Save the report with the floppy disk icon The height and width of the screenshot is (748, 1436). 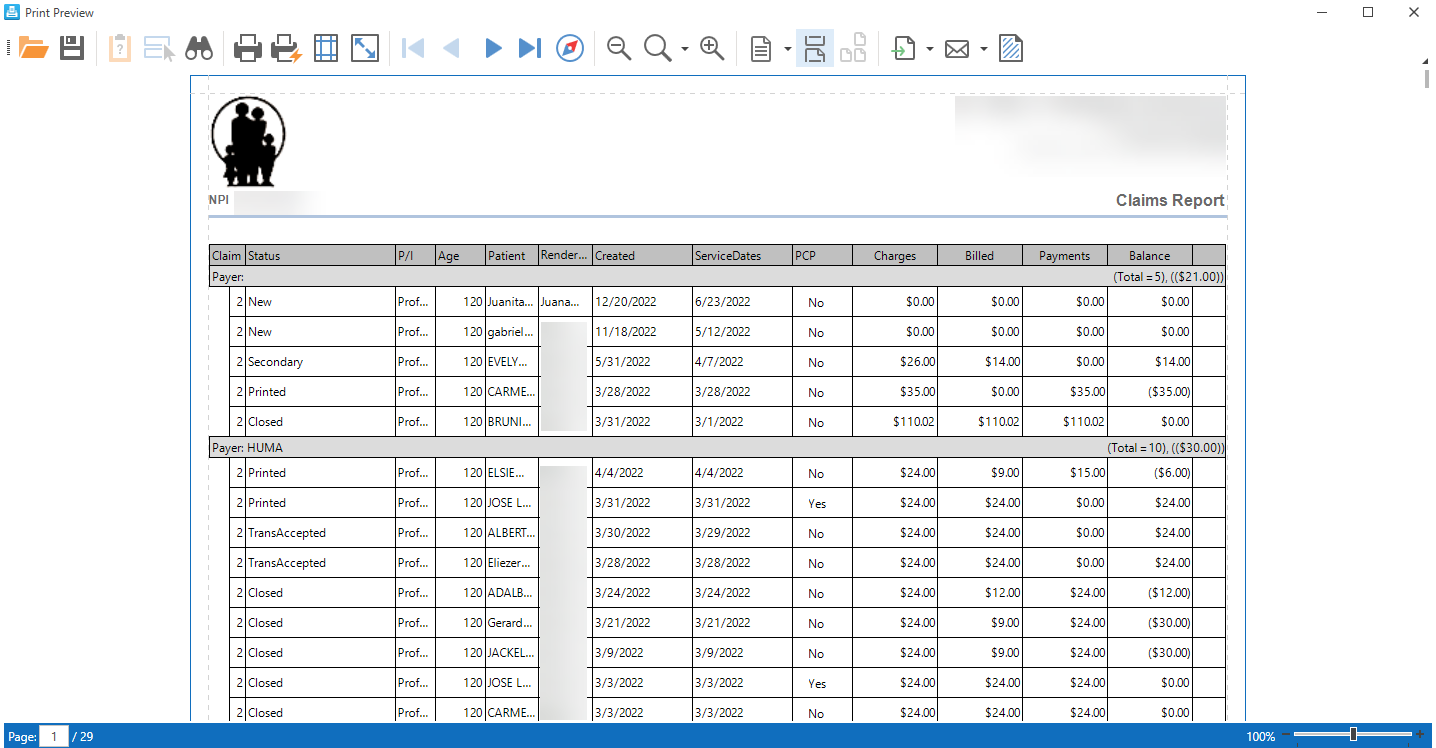[x=72, y=48]
